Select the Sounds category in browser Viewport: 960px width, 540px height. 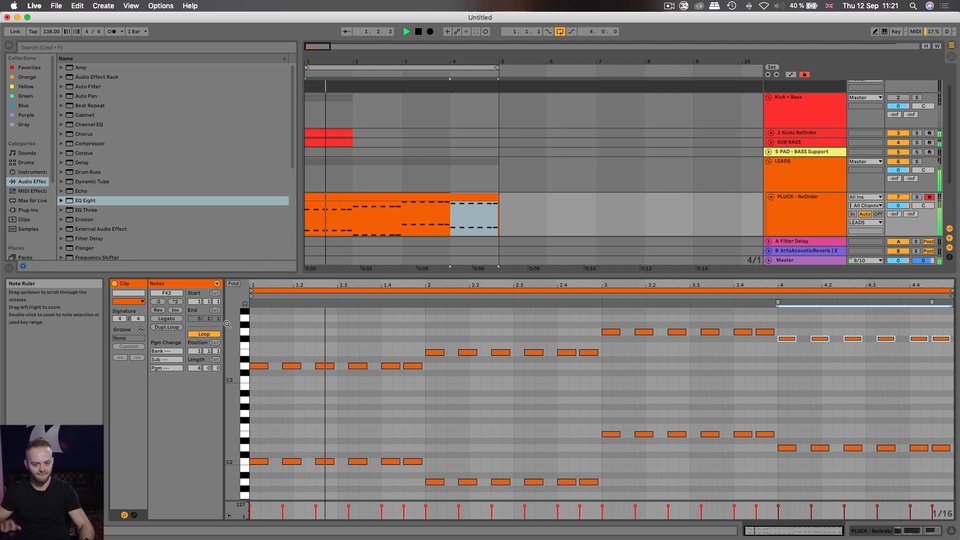point(26,153)
